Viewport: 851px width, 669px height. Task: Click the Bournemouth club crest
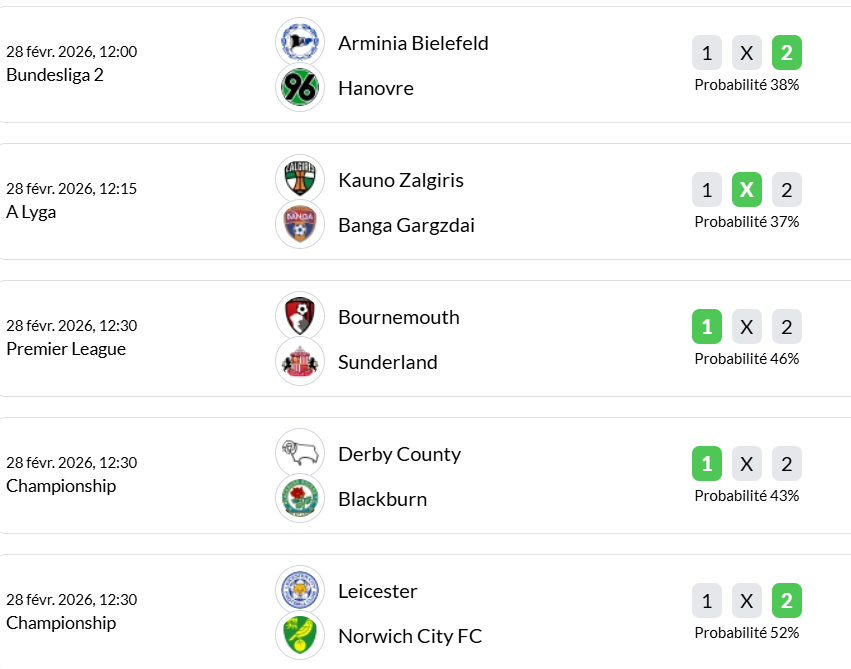(x=300, y=316)
